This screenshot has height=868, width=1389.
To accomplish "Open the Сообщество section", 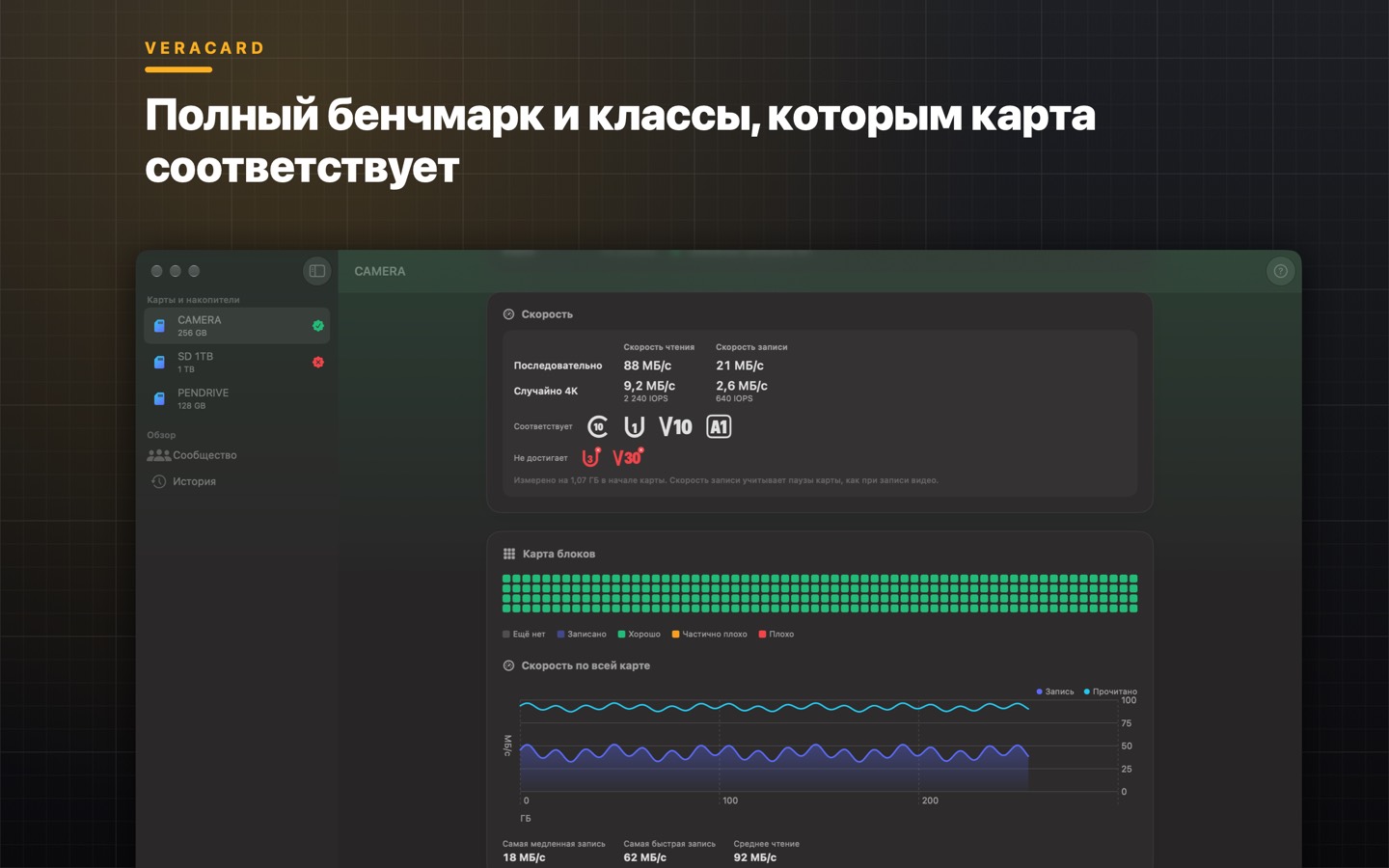I will pyautogui.click(x=237, y=455).
